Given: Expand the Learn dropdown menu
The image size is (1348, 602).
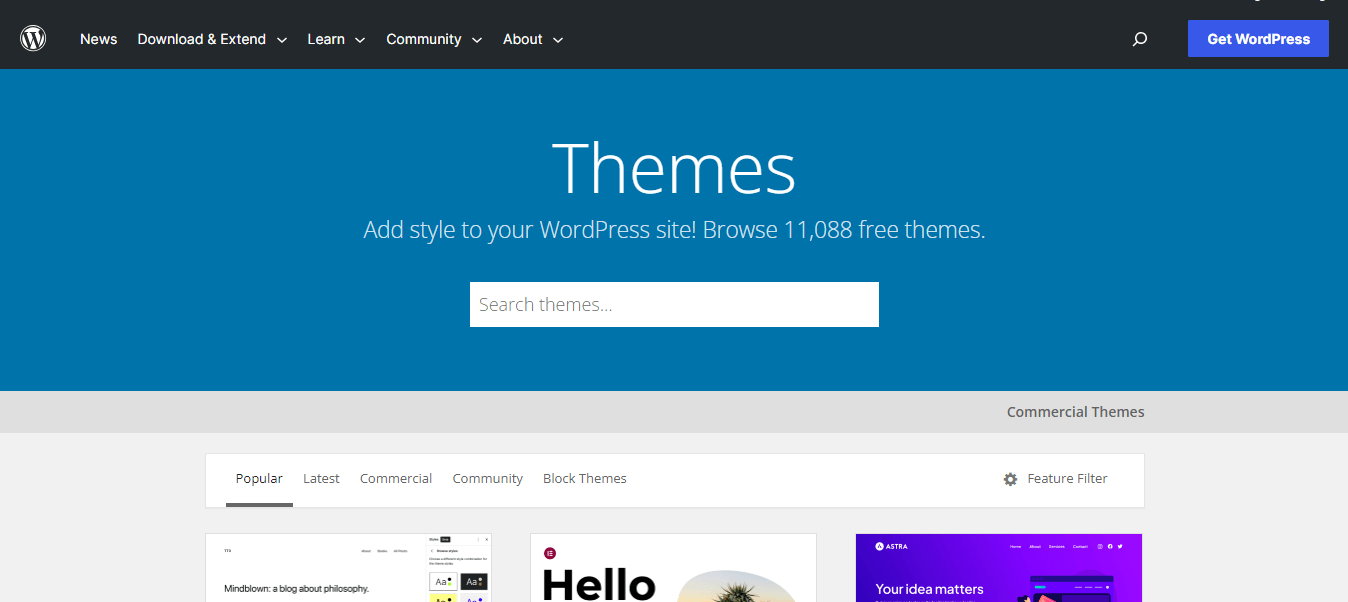Looking at the screenshot, I should point(336,39).
